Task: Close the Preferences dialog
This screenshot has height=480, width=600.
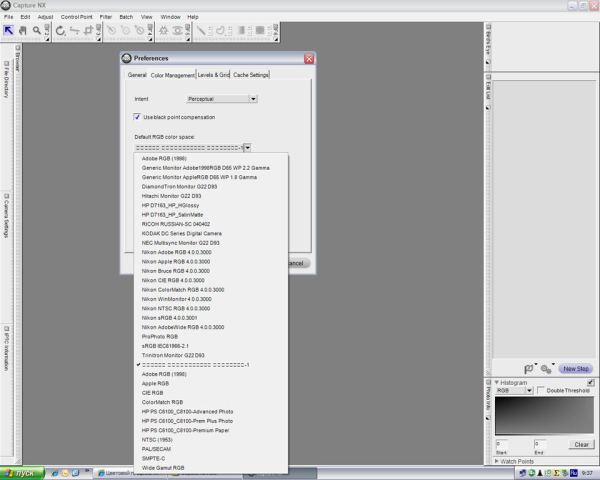Action: tap(309, 59)
